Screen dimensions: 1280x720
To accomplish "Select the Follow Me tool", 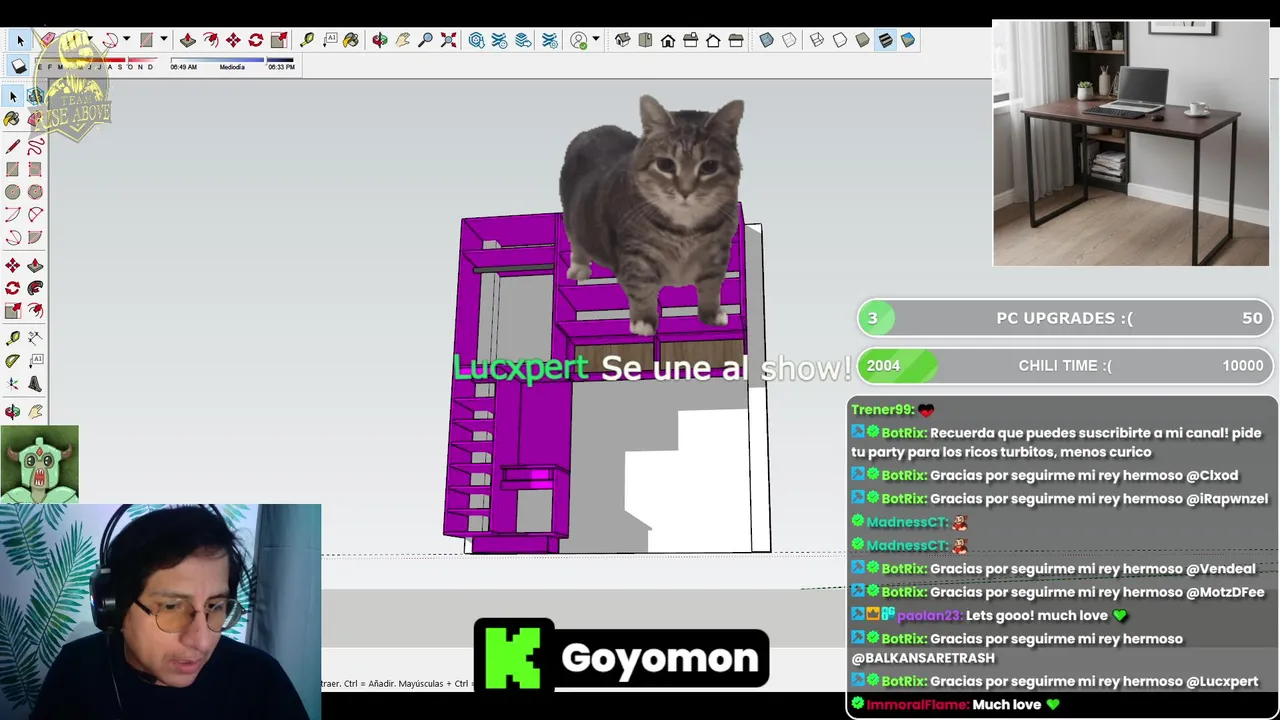I will click(x=35, y=288).
